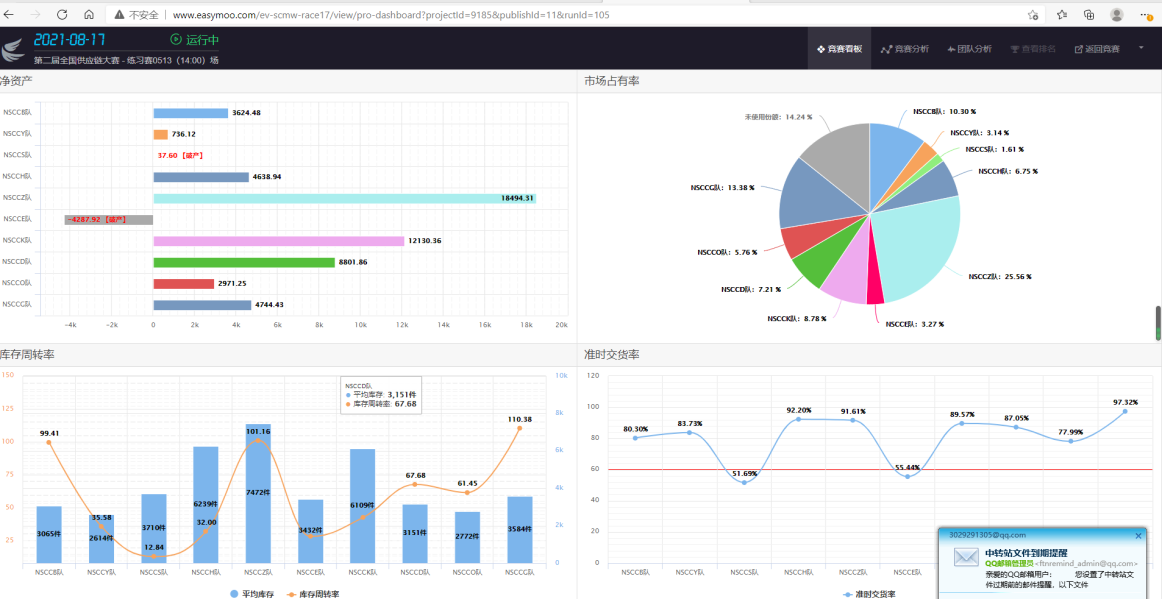The height and width of the screenshot is (599, 1162).
Task: Click the Easymoo wing logo
Action: [14, 49]
